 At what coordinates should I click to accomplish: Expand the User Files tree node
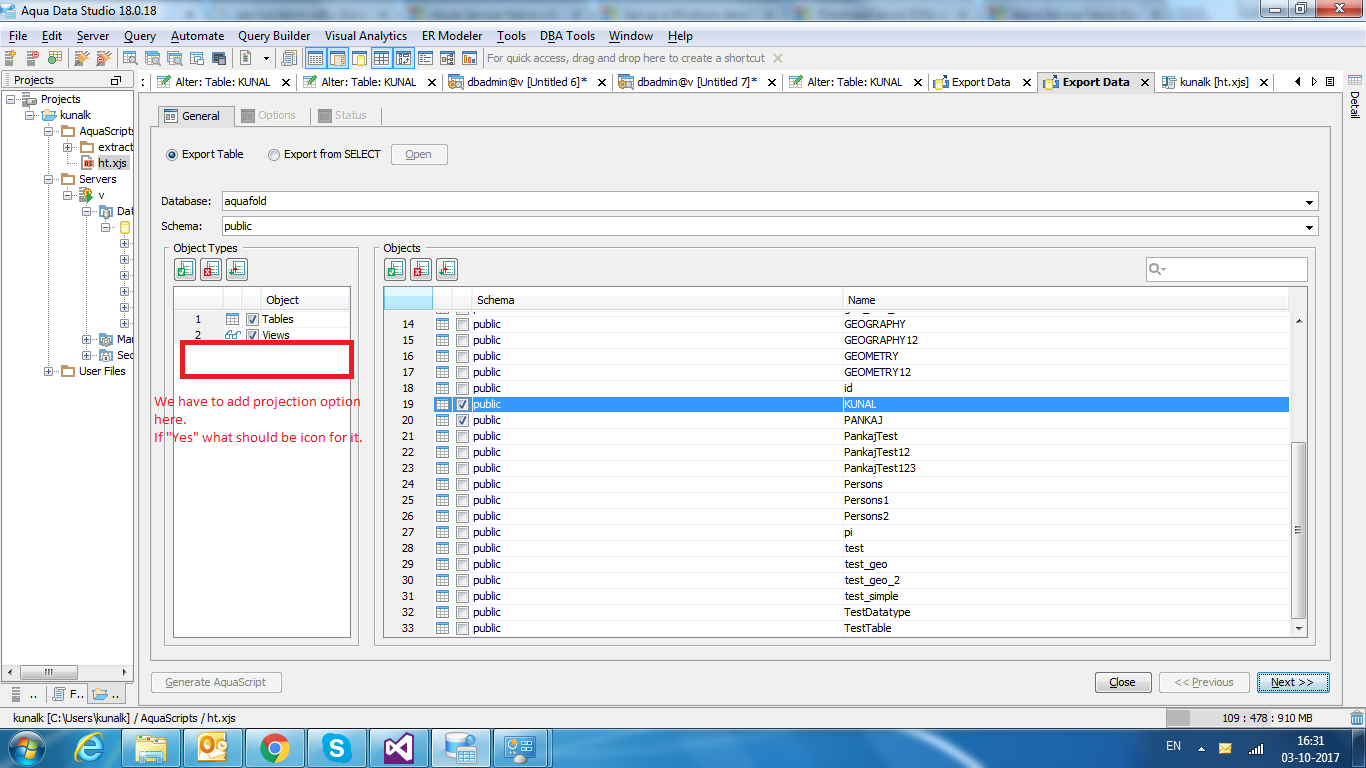point(49,371)
